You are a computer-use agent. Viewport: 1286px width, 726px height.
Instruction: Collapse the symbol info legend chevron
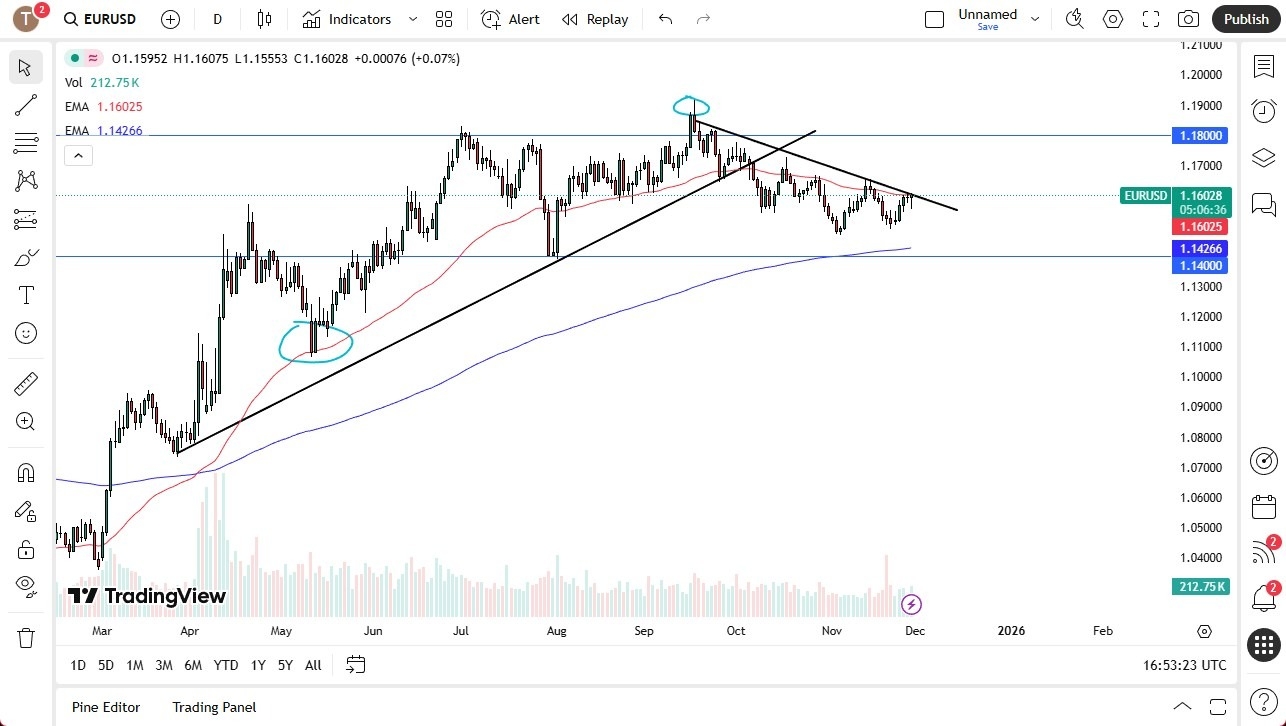[78, 155]
